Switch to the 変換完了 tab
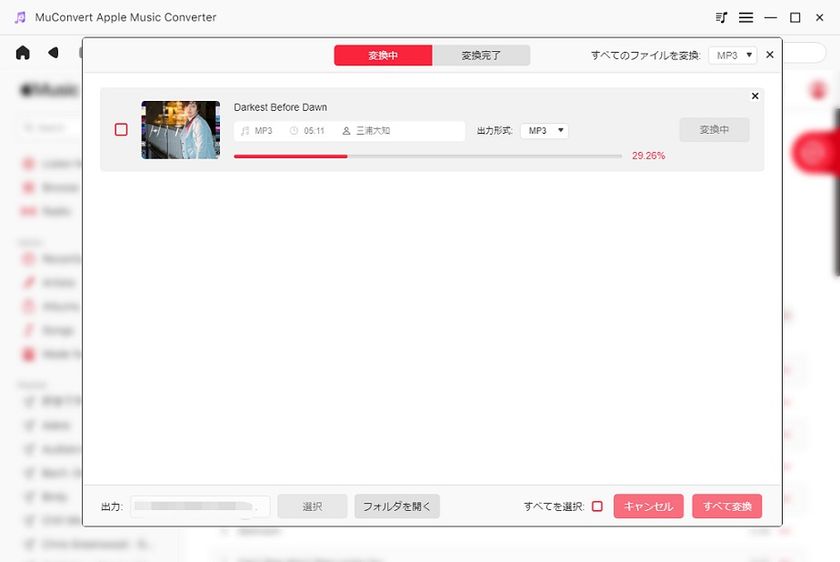840x562 pixels. coord(481,55)
